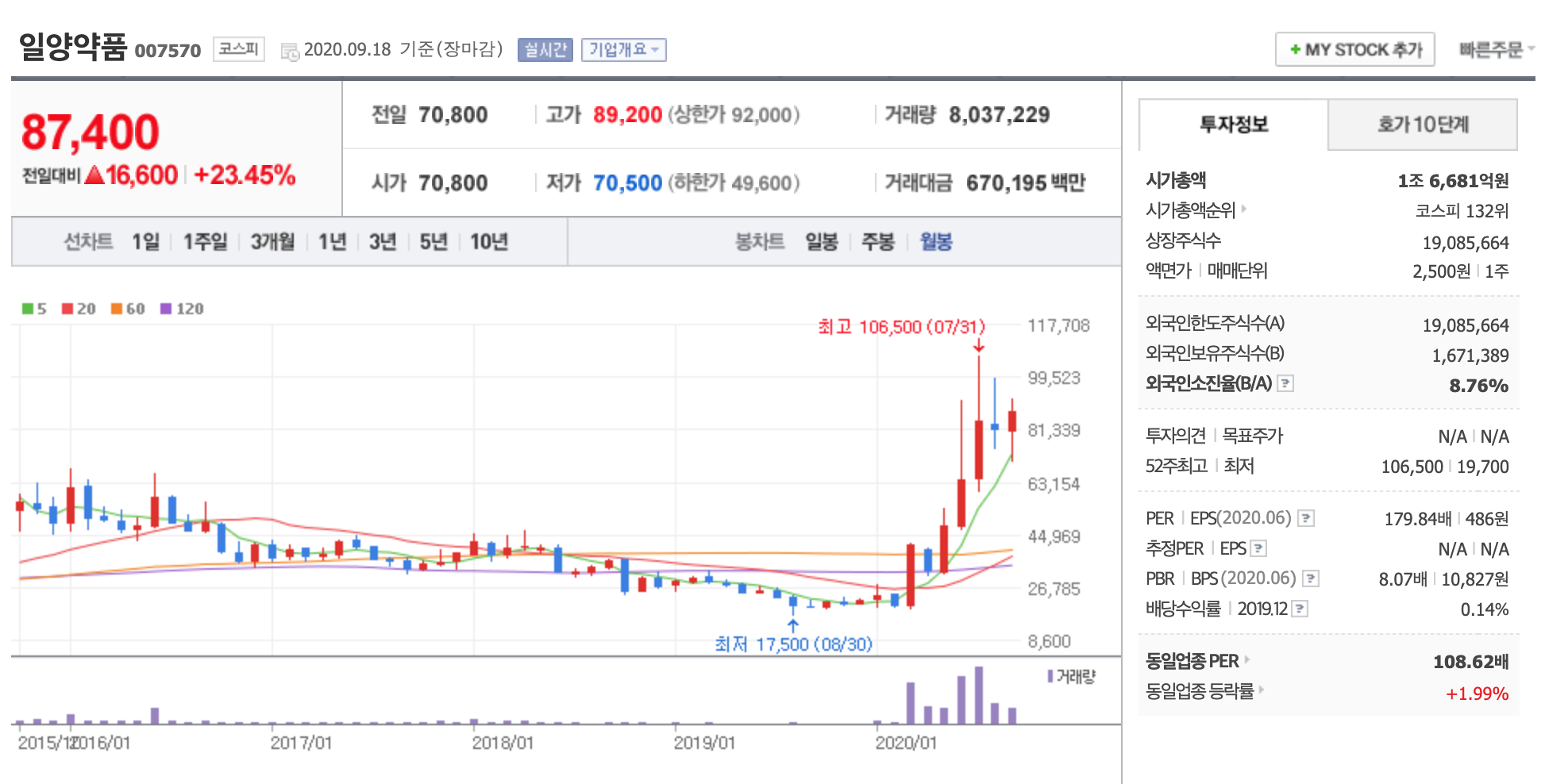Click the current price 87,400

[90, 132]
